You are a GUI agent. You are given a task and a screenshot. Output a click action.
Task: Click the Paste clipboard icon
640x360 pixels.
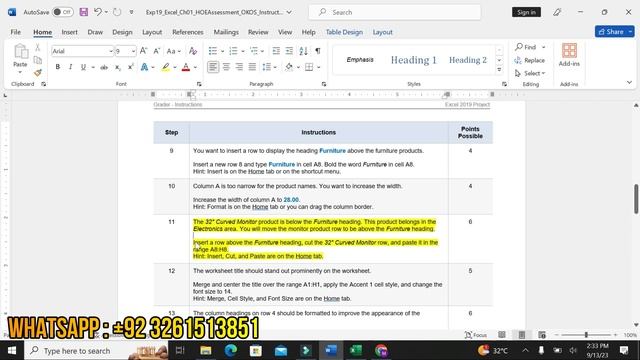point(20,52)
